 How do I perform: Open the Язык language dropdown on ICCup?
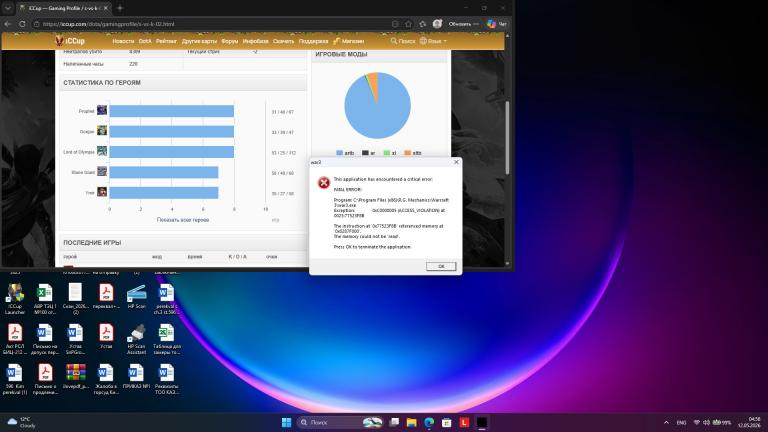click(x=433, y=41)
